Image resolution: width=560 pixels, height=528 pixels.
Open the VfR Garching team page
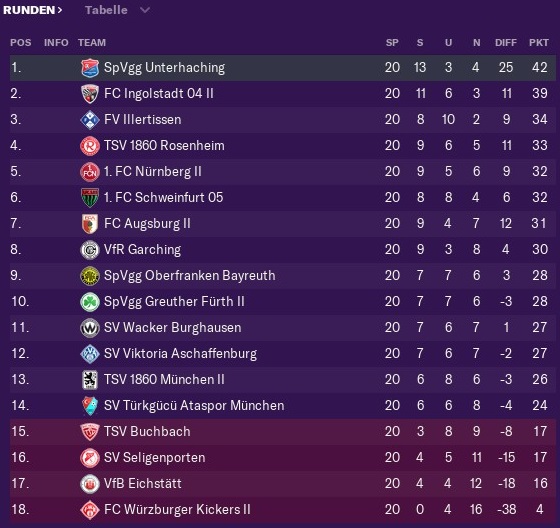point(142,250)
